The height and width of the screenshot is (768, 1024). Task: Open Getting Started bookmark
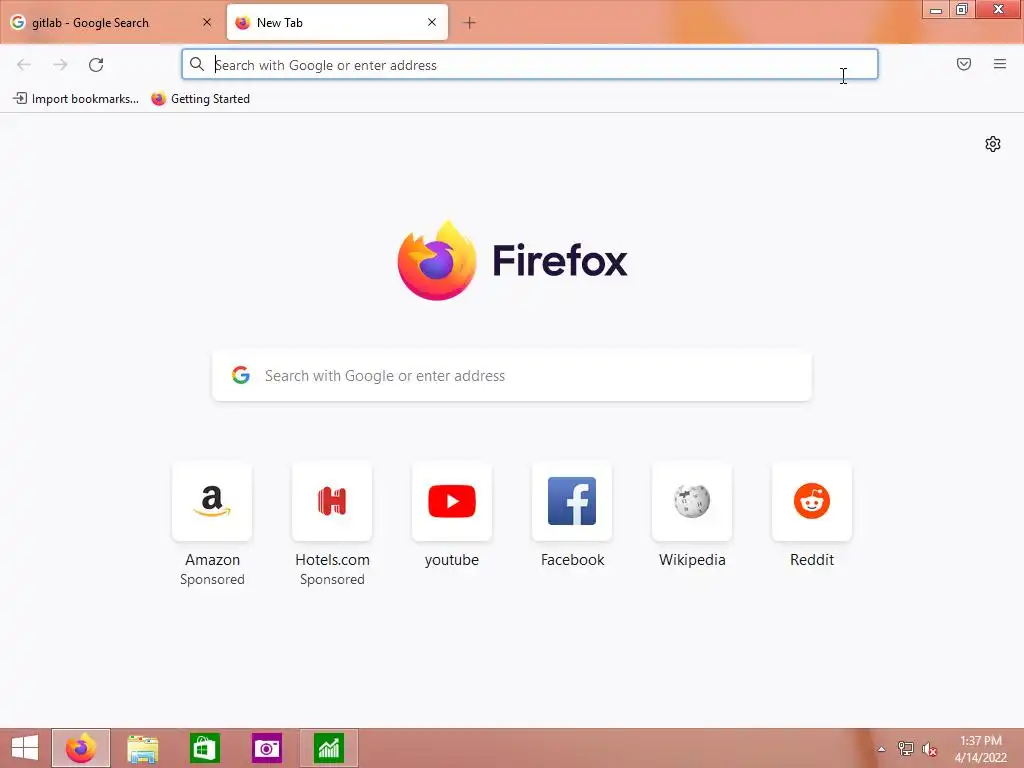pos(200,99)
